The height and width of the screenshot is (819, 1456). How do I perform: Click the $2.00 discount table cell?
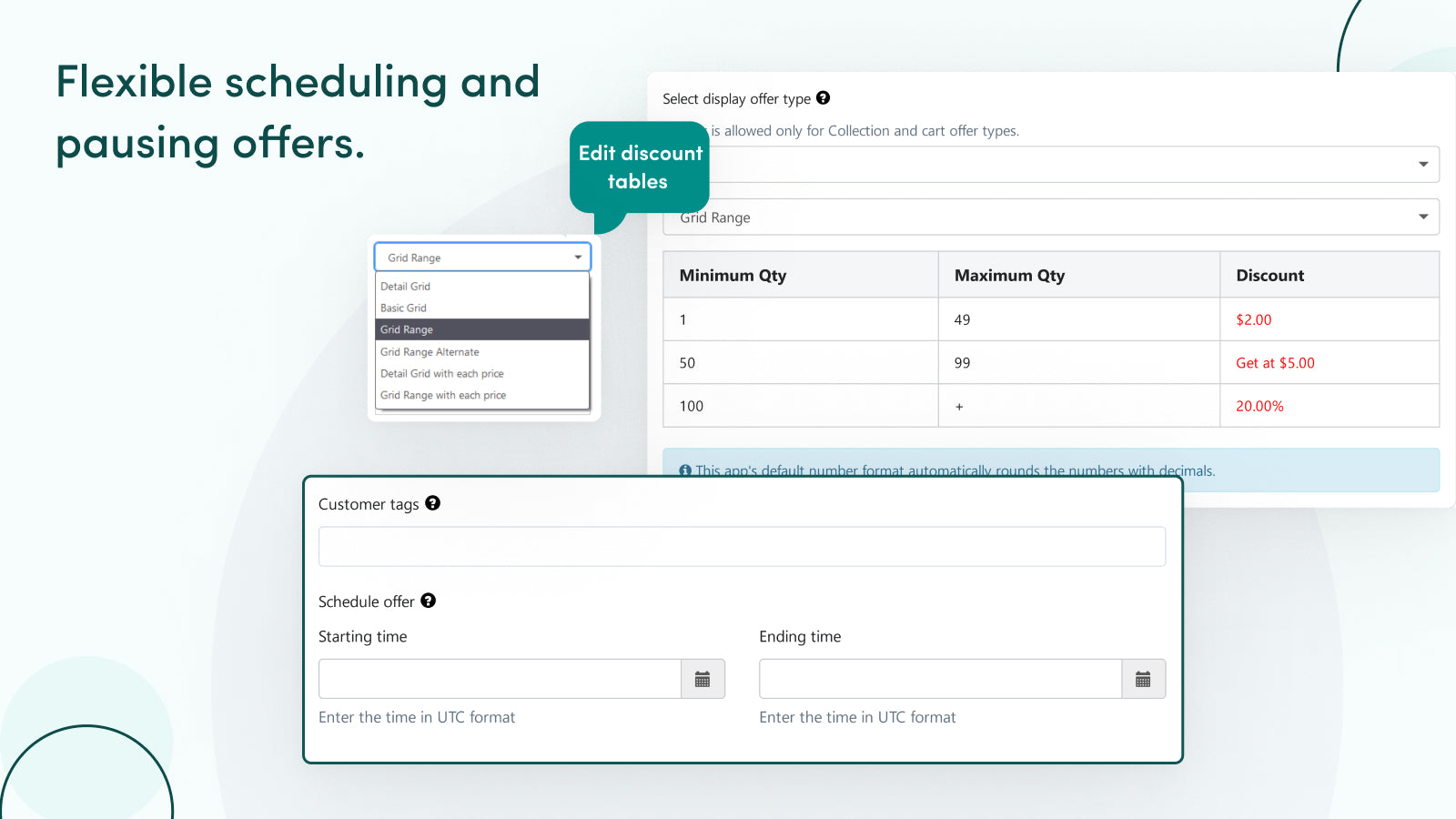pos(1253,319)
